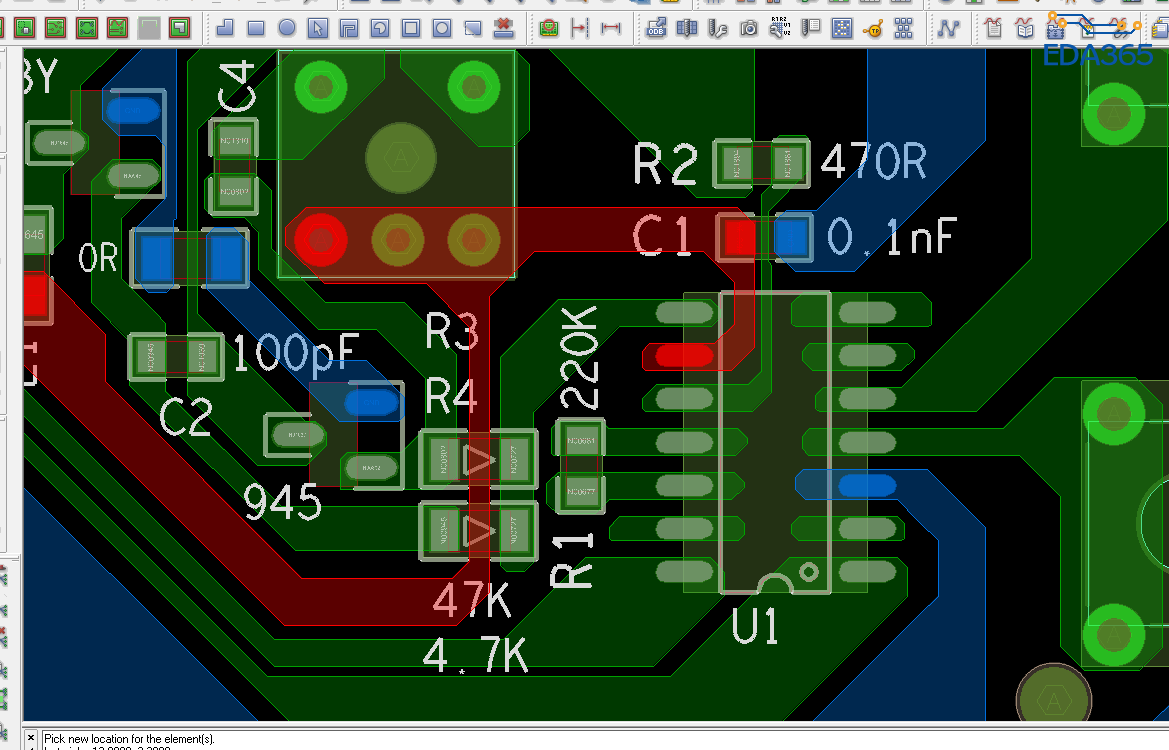1169x750 pixels.
Task: Activate the Shape Select arrow tool
Action: click(x=318, y=28)
